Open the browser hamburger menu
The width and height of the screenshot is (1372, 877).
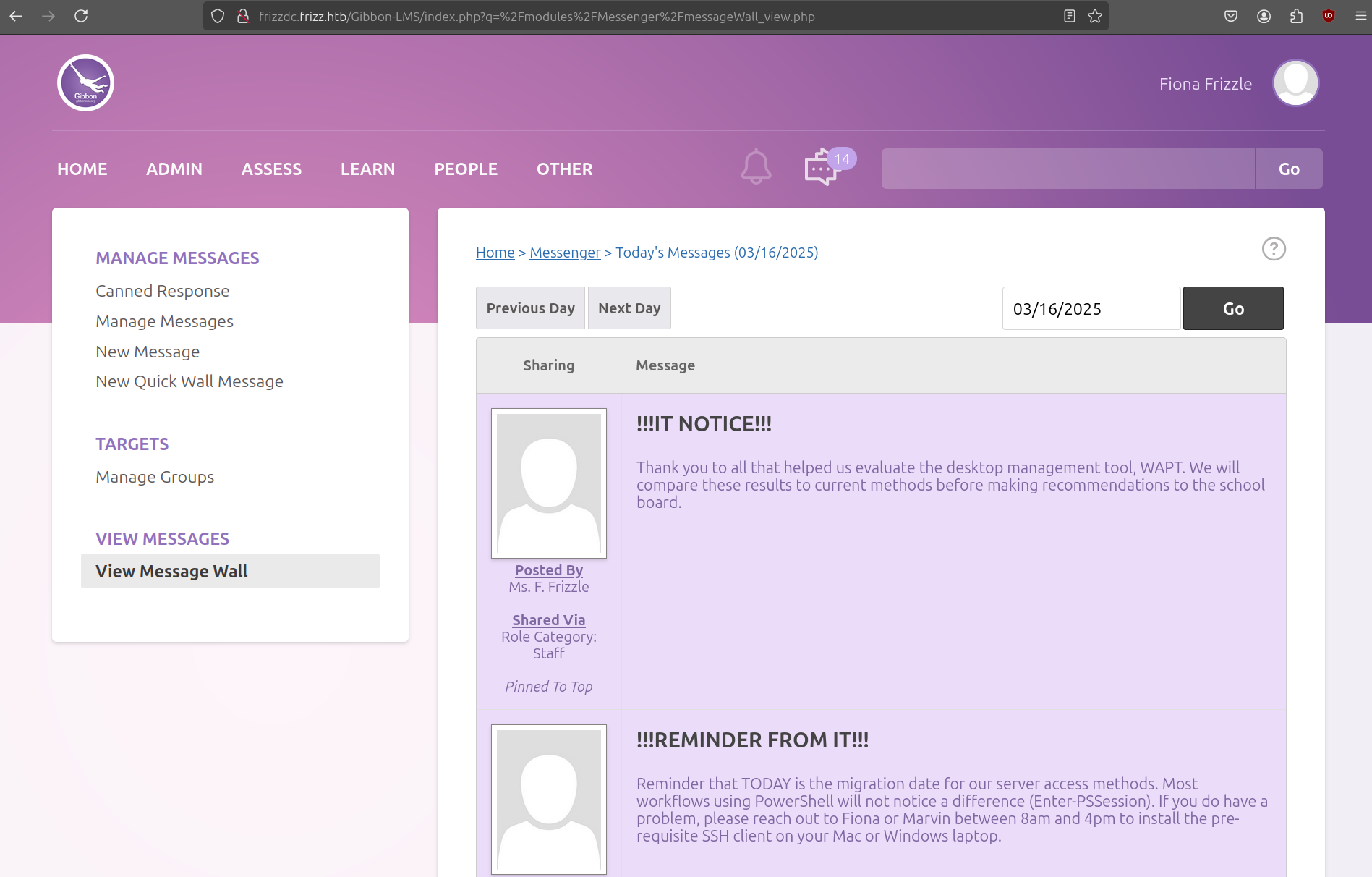(x=1360, y=16)
